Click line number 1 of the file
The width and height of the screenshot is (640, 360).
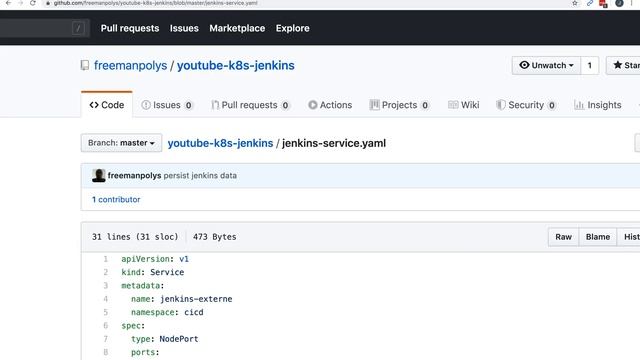(105, 259)
